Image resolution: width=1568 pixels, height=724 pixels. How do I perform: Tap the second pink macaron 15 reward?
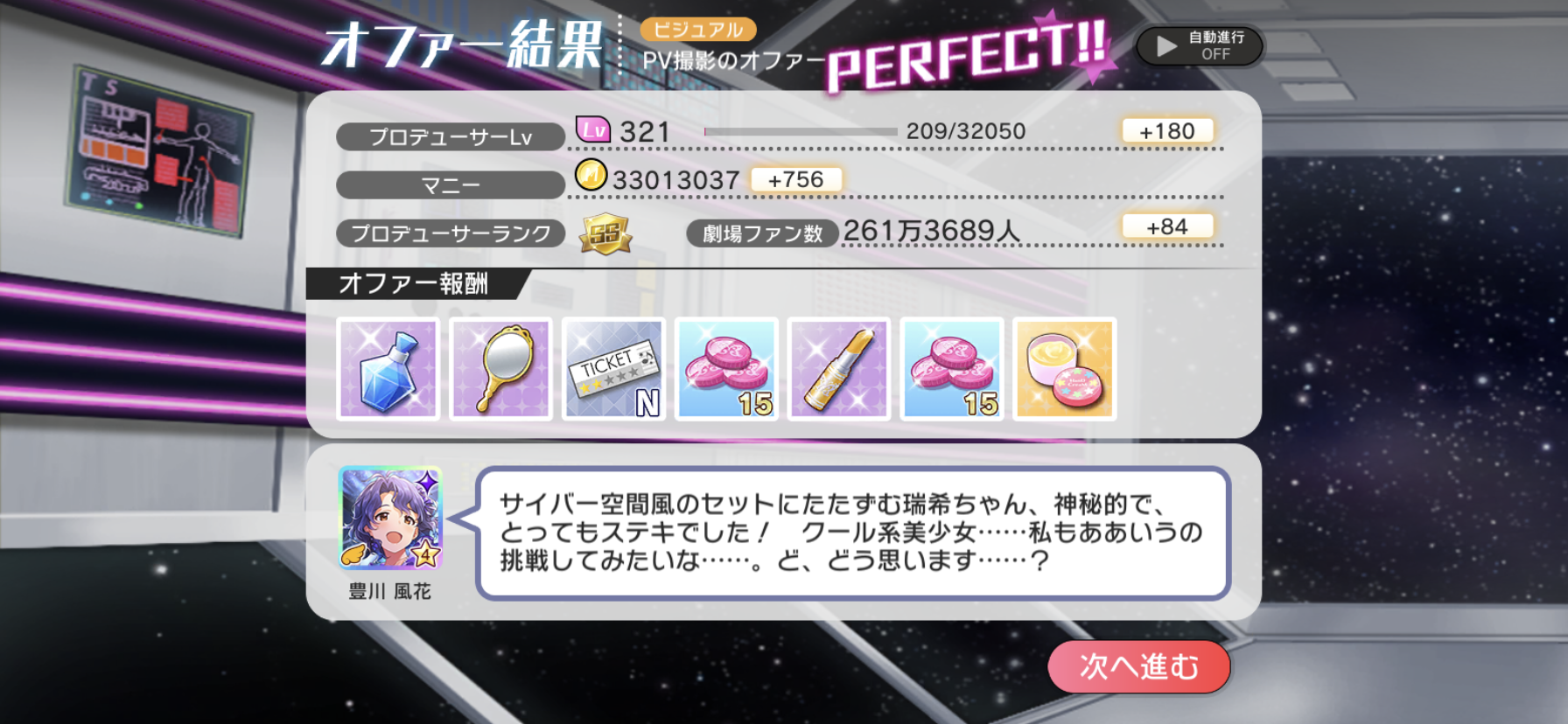[x=952, y=369]
